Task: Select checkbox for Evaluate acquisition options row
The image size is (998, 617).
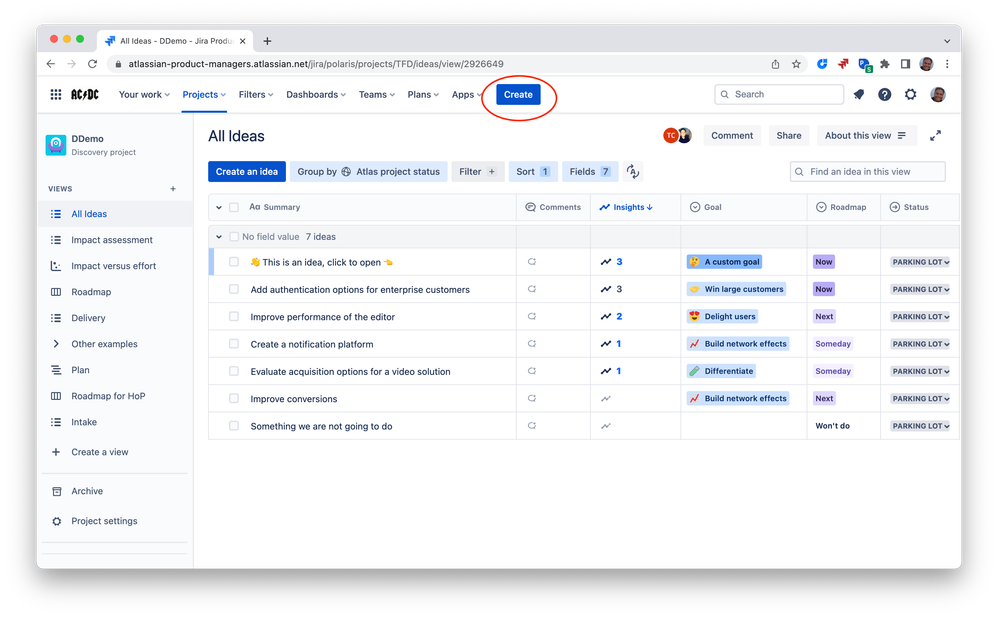Action: [x=234, y=371]
